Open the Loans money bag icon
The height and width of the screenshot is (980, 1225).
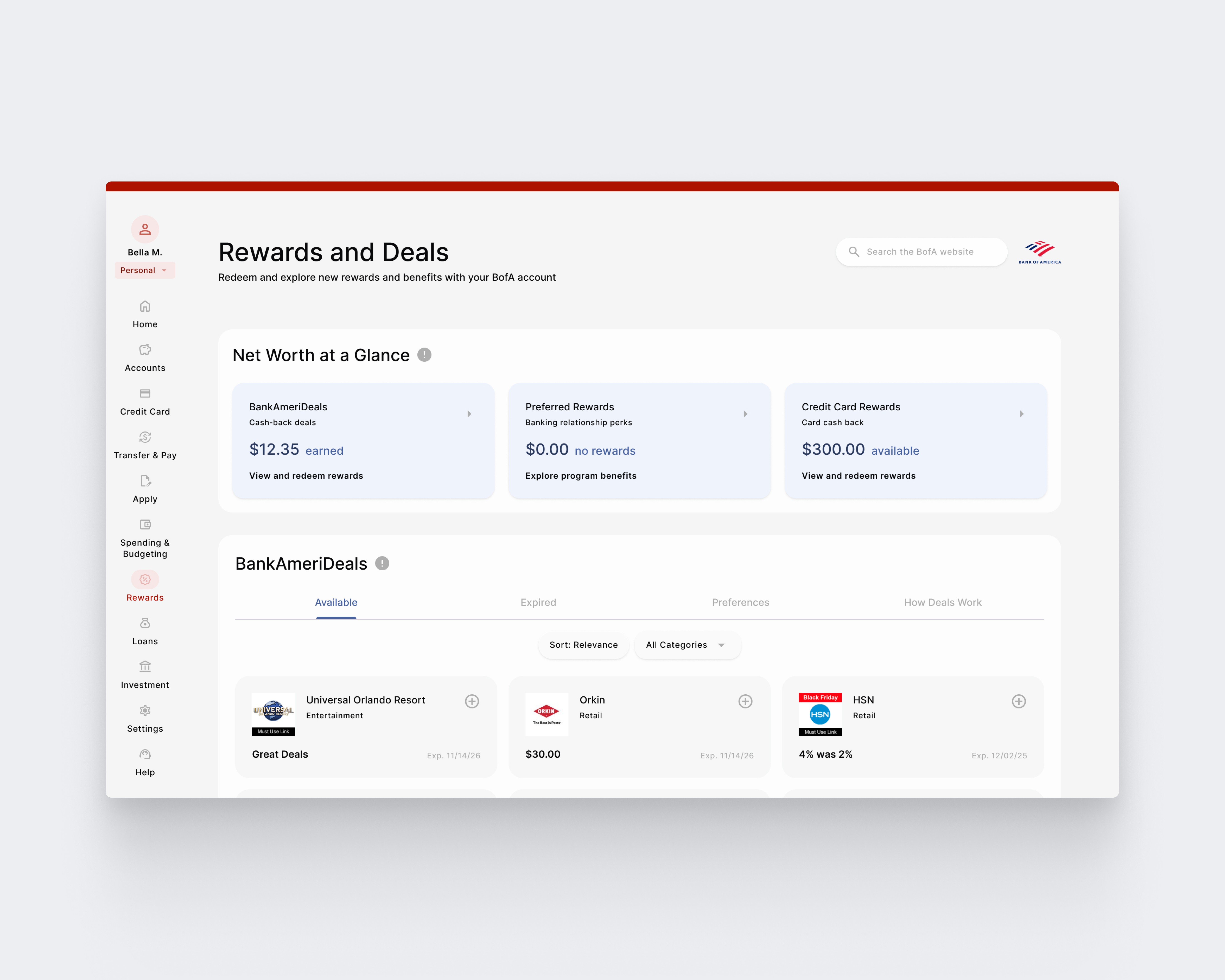pyautogui.click(x=145, y=623)
